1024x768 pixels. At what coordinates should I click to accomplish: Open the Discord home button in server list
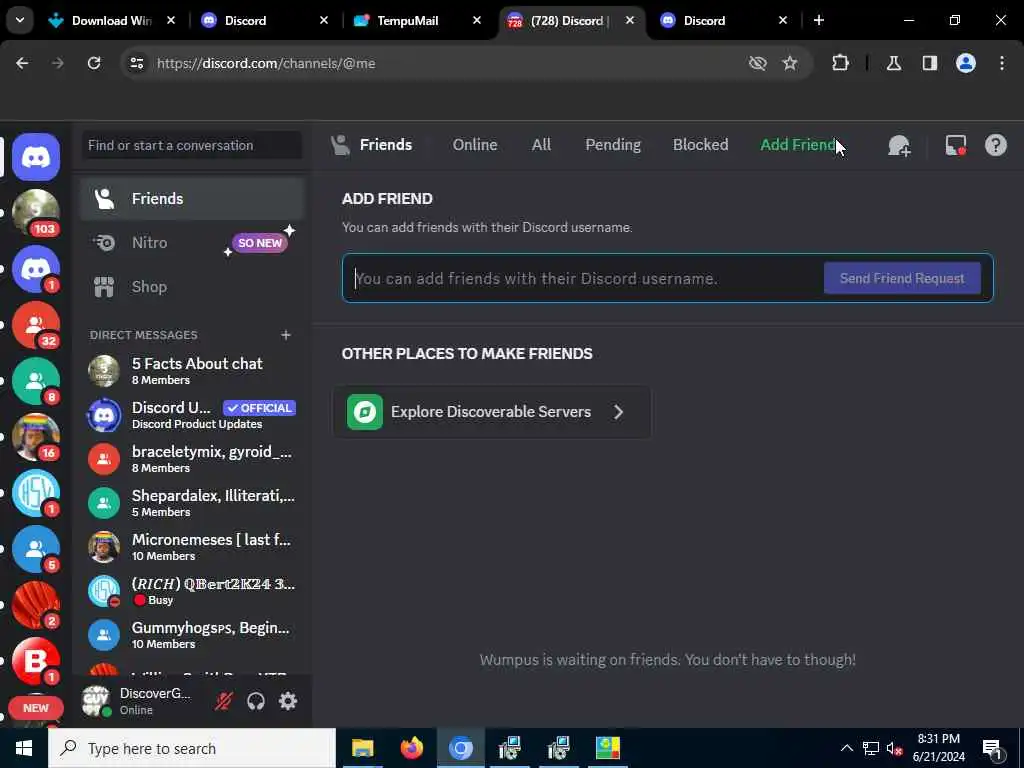36,157
